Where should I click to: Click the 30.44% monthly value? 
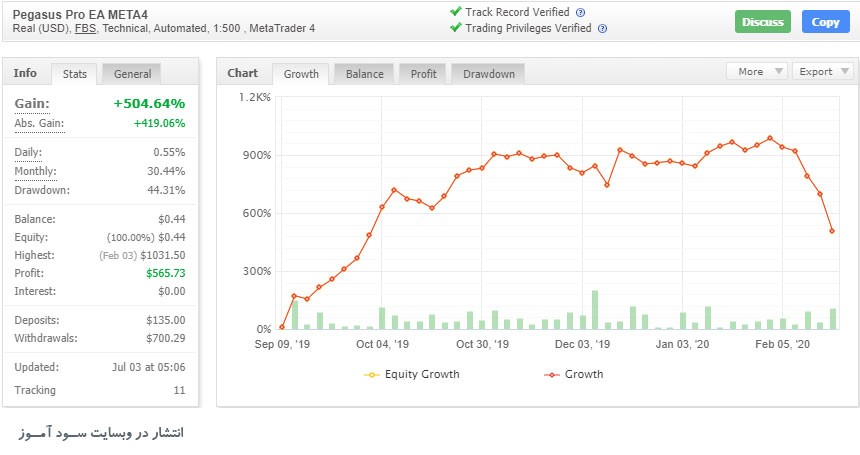[x=166, y=171]
